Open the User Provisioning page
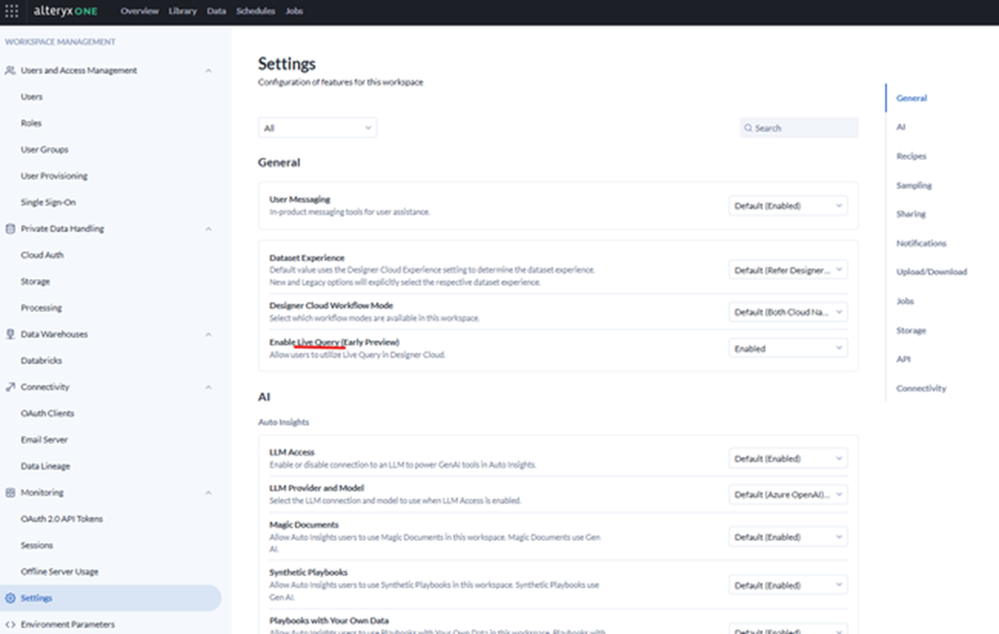 [54, 176]
